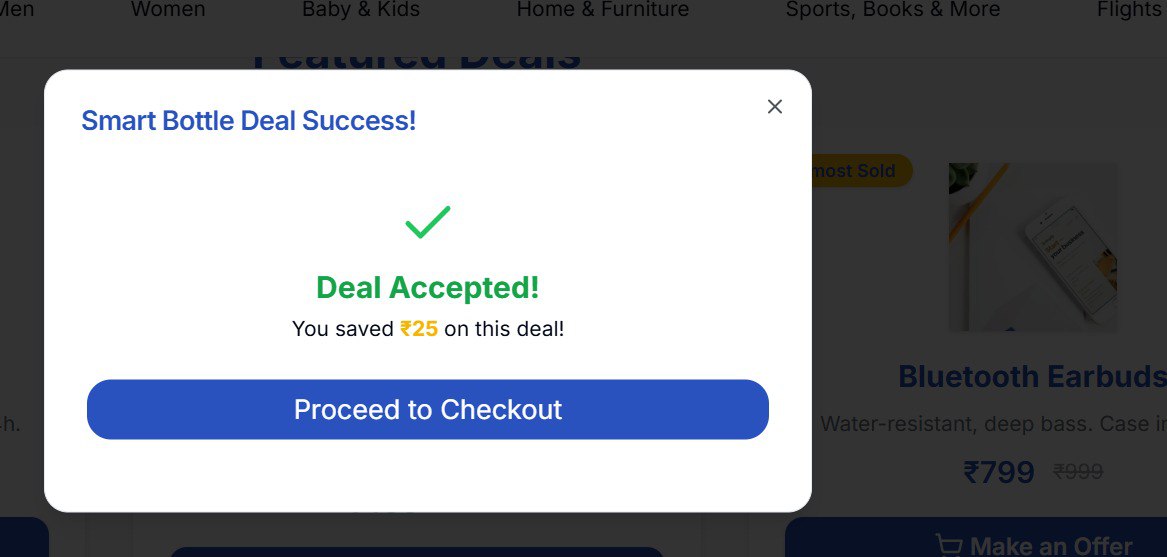Click the Bluetooth Earbuds product title

coord(1032,377)
